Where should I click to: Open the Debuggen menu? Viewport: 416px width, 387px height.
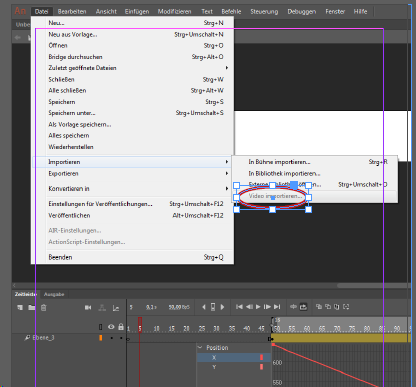pos(302,12)
